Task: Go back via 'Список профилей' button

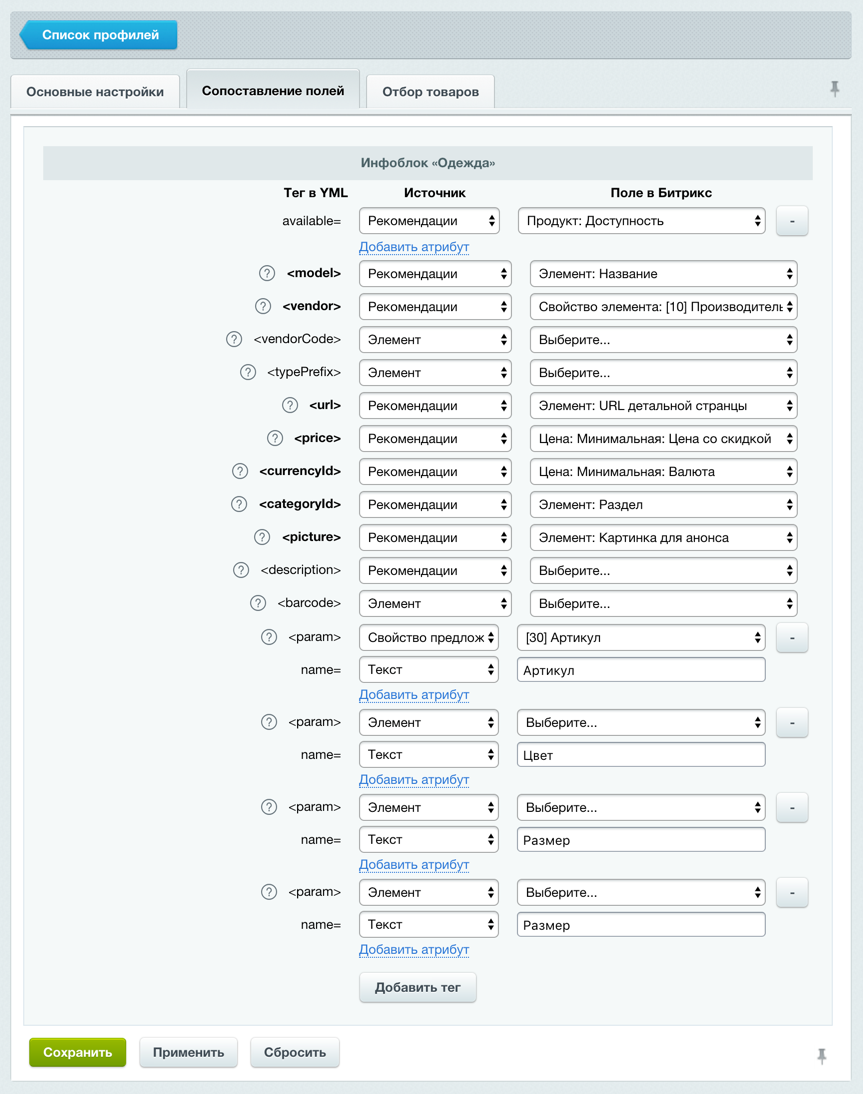Action: tap(99, 35)
